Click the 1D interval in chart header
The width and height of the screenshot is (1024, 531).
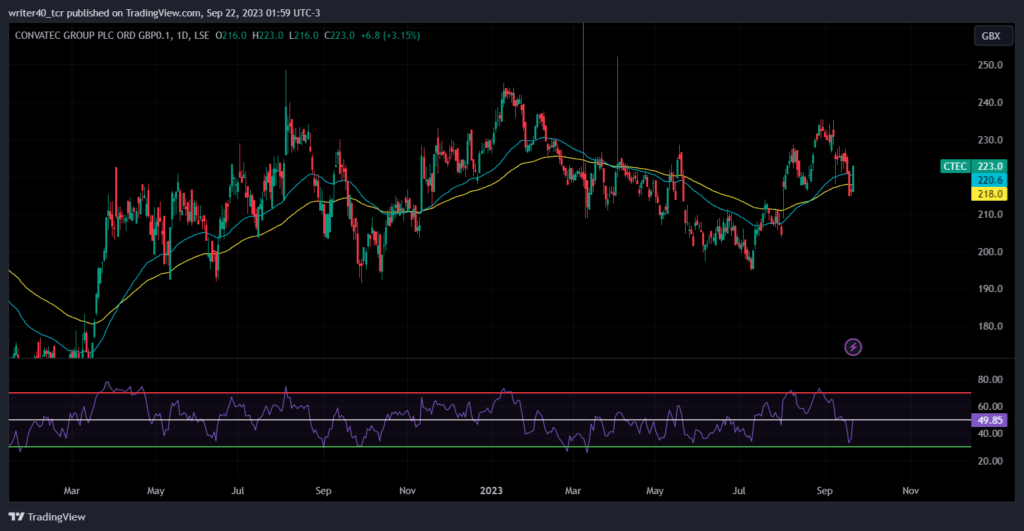pyautogui.click(x=183, y=35)
